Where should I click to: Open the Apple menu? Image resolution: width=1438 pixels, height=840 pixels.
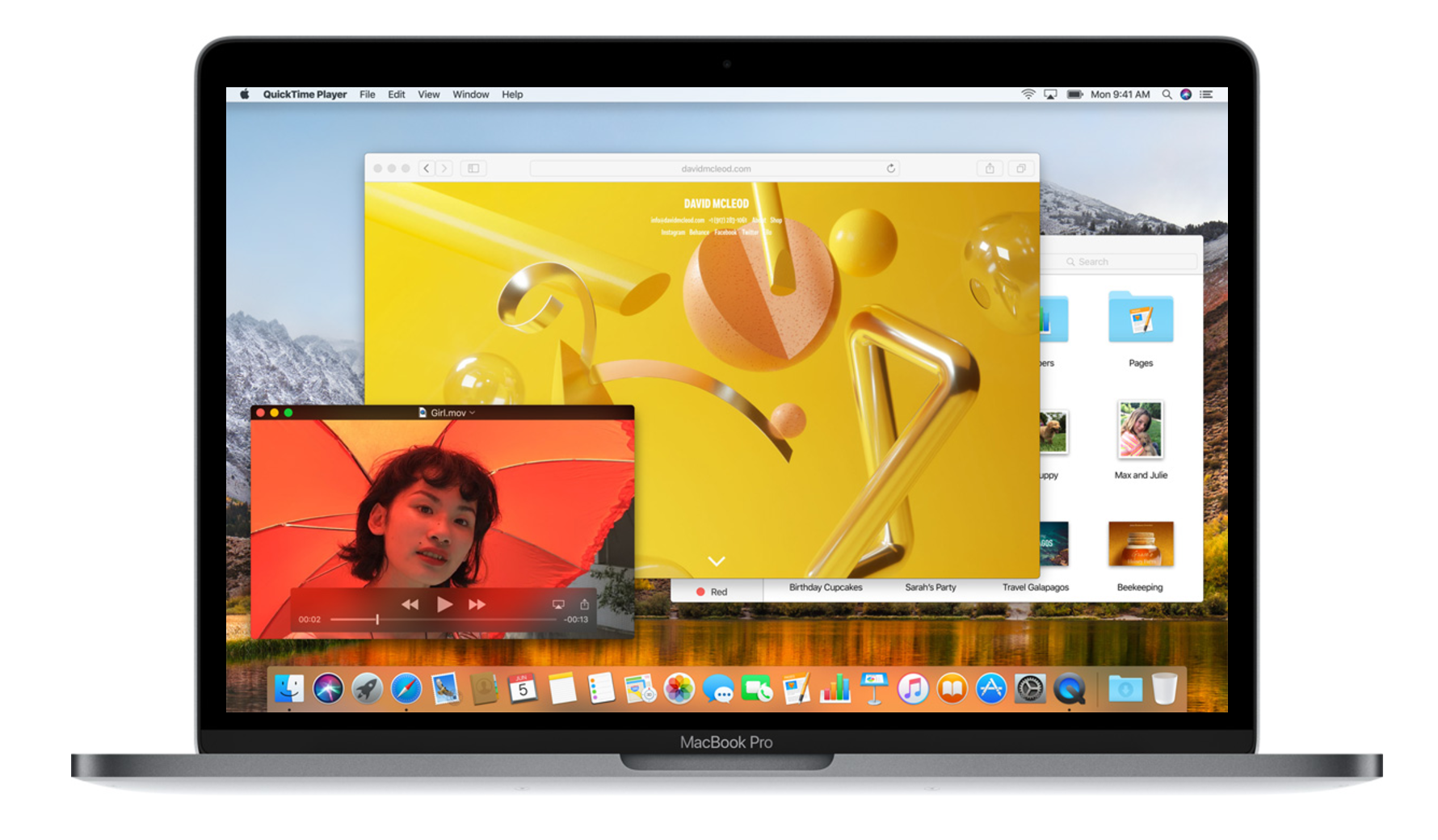pos(244,94)
